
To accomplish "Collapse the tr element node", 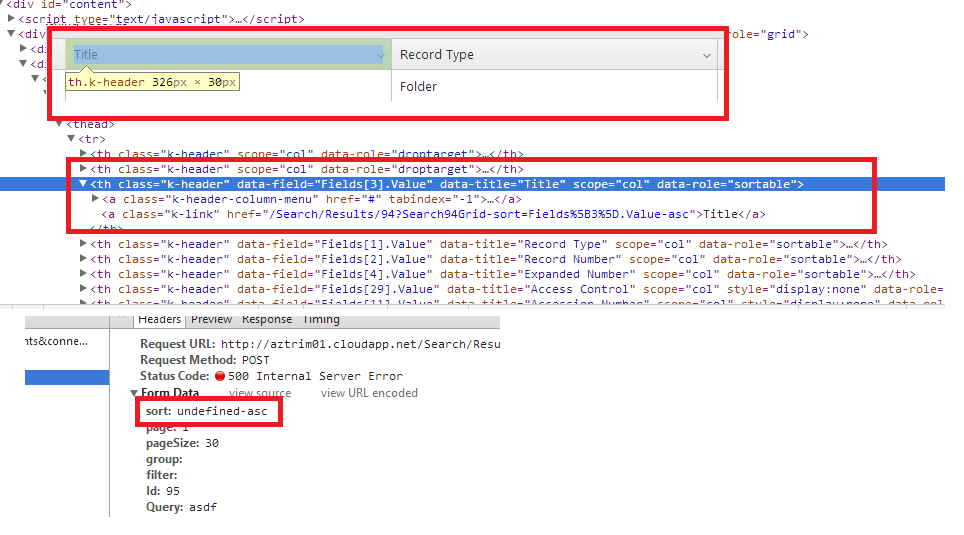I will coord(71,139).
